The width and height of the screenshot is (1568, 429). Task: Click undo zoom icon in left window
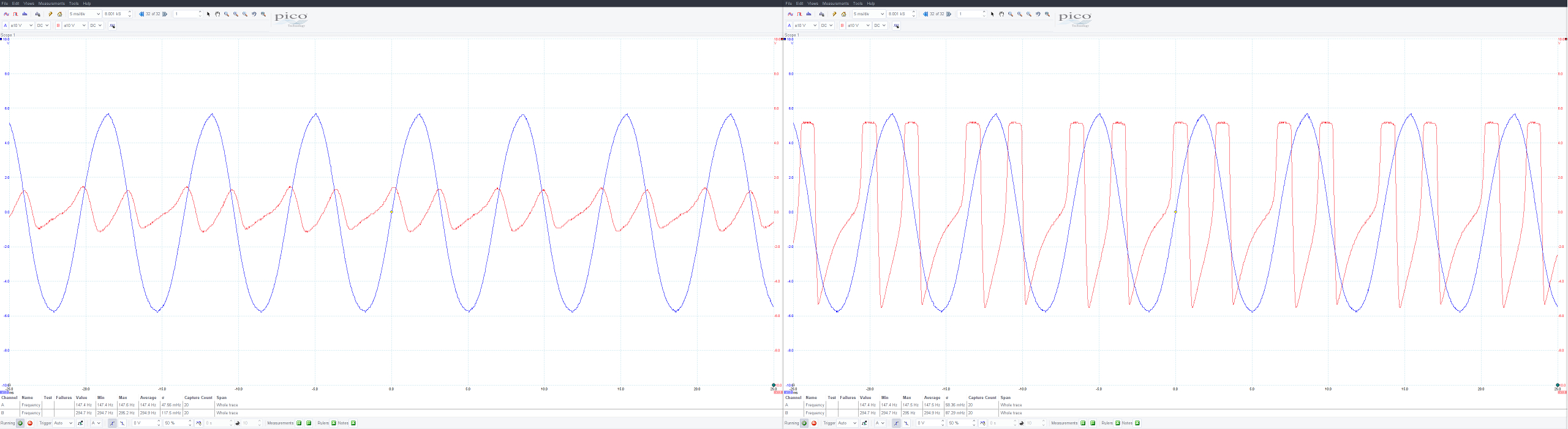[x=254, y=14]
